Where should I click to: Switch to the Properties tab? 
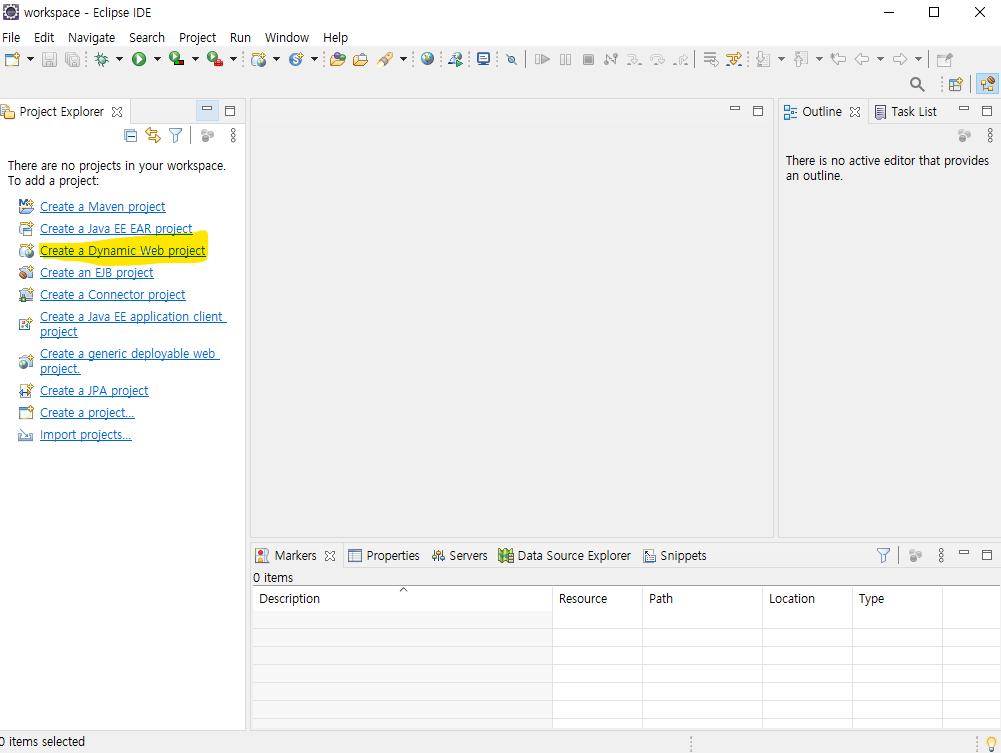coord(384,556)
